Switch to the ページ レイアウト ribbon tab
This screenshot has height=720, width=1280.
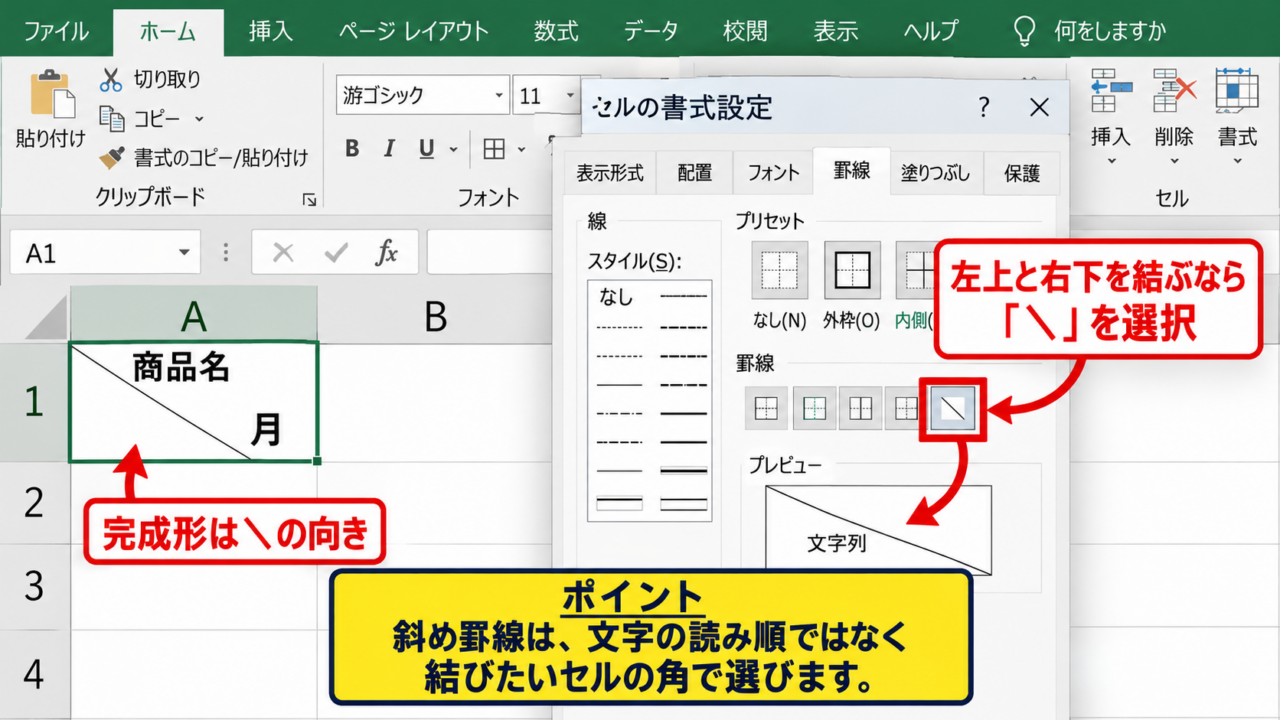click(x=413, y=31)
